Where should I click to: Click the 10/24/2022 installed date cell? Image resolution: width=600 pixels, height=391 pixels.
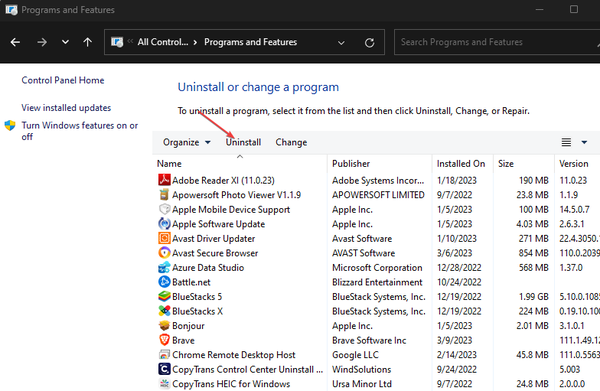pos(459,282)
